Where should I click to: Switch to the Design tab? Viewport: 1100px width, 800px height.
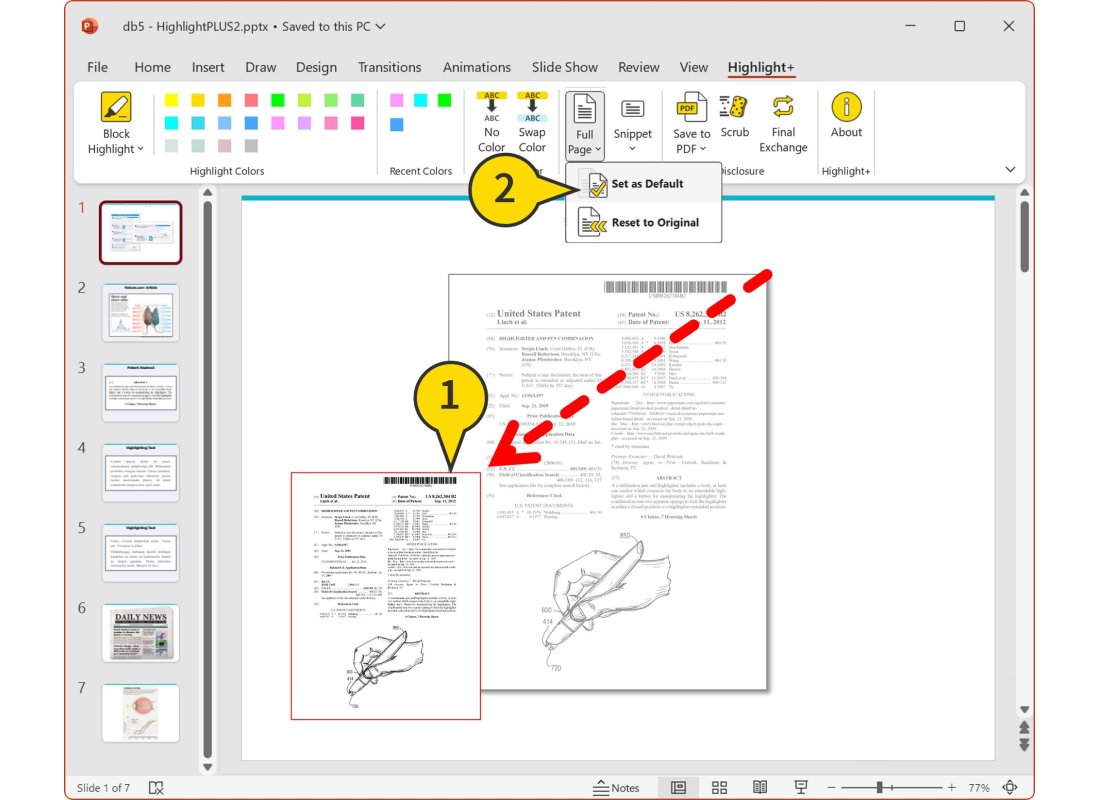point(316,67)
